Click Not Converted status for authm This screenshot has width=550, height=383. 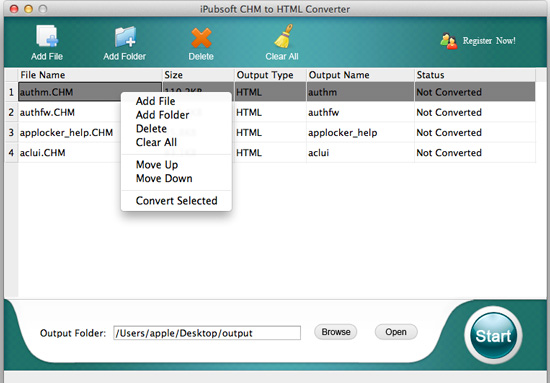(x=475, y=92)
